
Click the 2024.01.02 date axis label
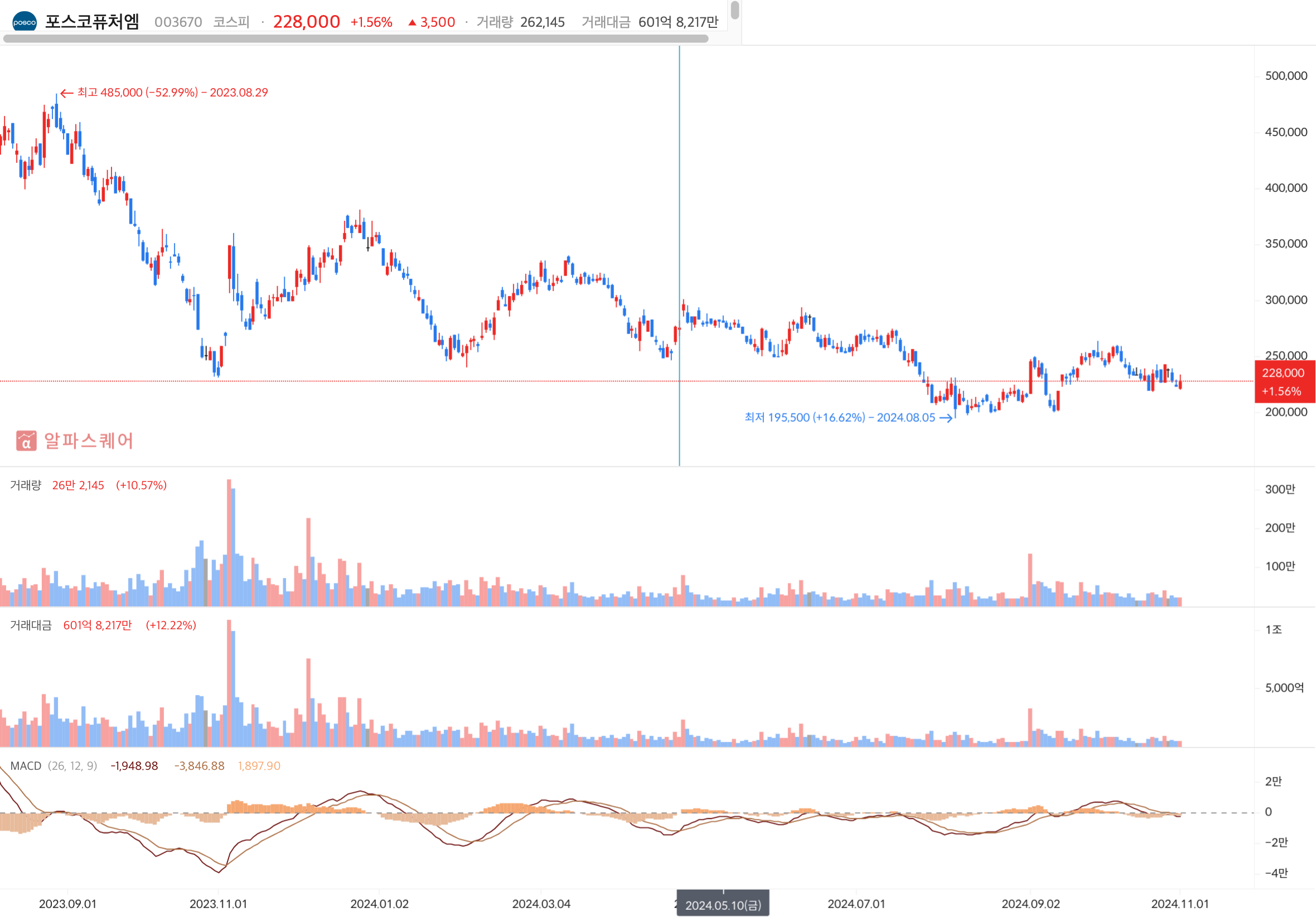click(379, 904)
